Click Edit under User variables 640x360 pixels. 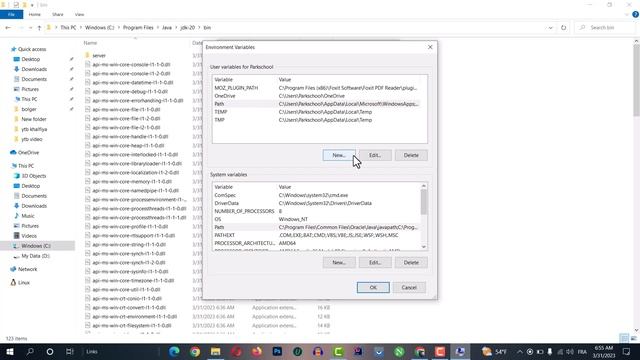tap(375, 155)
